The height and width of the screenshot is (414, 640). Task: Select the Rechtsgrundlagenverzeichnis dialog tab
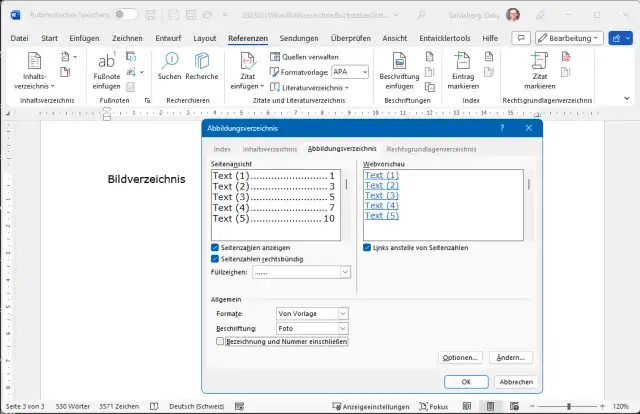coord(431,148)
